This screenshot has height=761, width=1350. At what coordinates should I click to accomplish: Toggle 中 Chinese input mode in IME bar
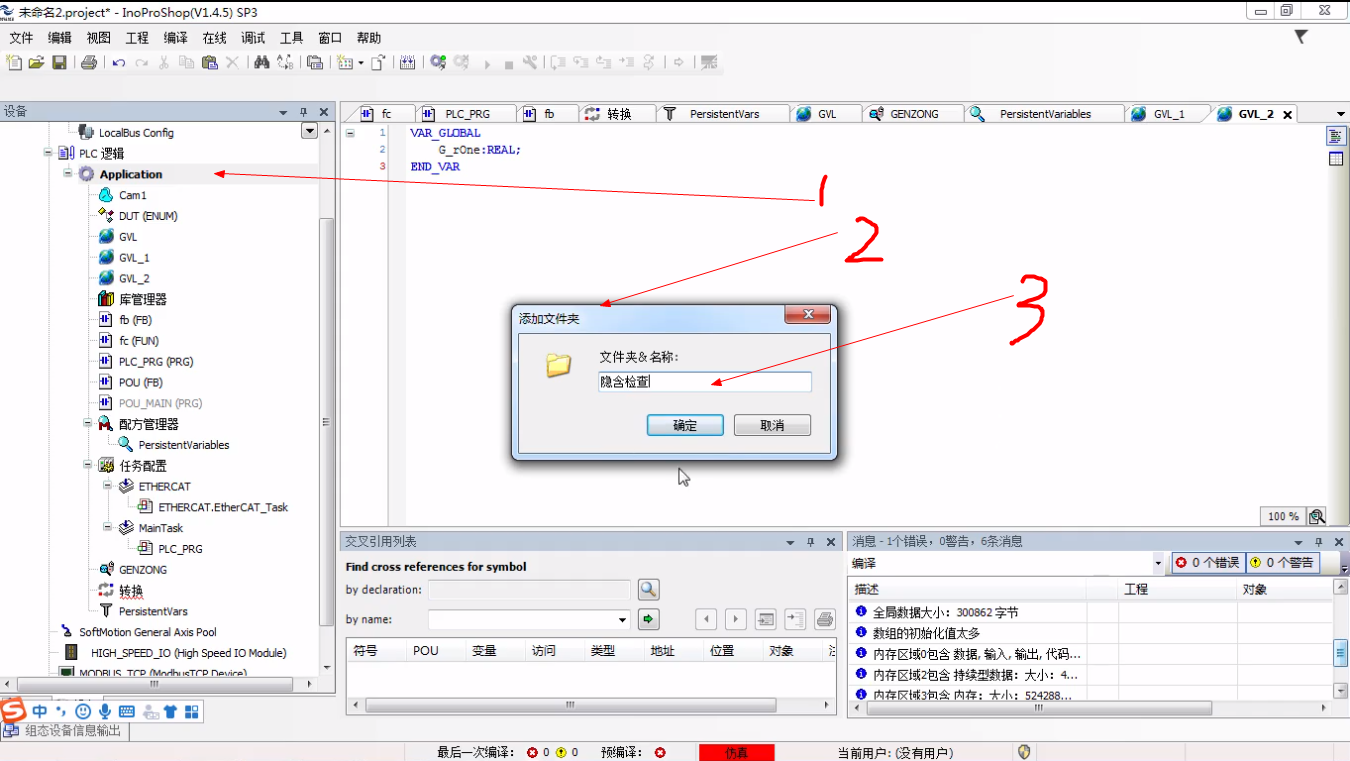pyautogui.click(x=40, y=711)
